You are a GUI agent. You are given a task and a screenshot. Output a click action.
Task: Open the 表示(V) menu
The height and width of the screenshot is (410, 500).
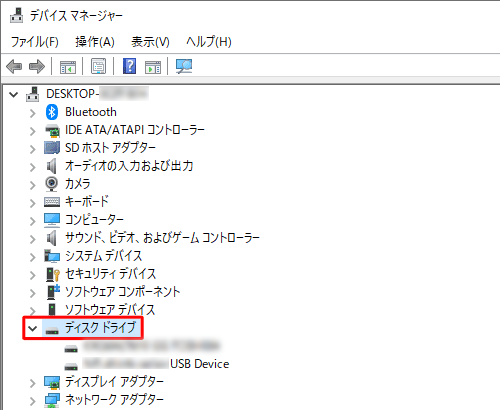coord(150,42)
